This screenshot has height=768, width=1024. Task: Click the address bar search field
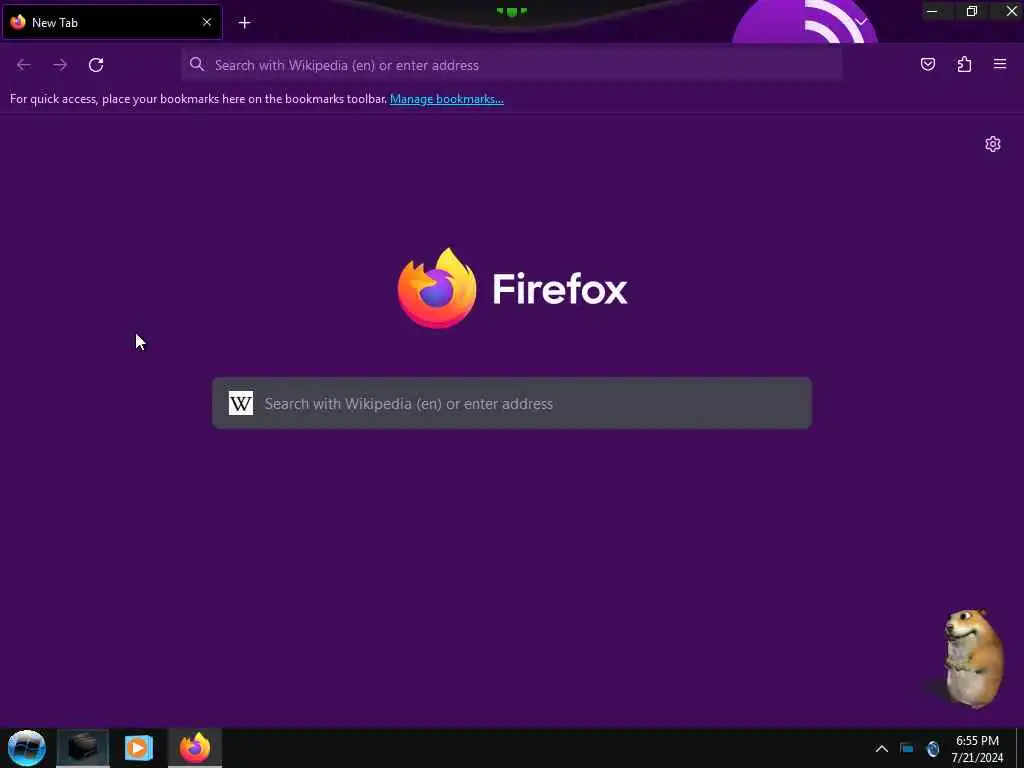[512, 65]
